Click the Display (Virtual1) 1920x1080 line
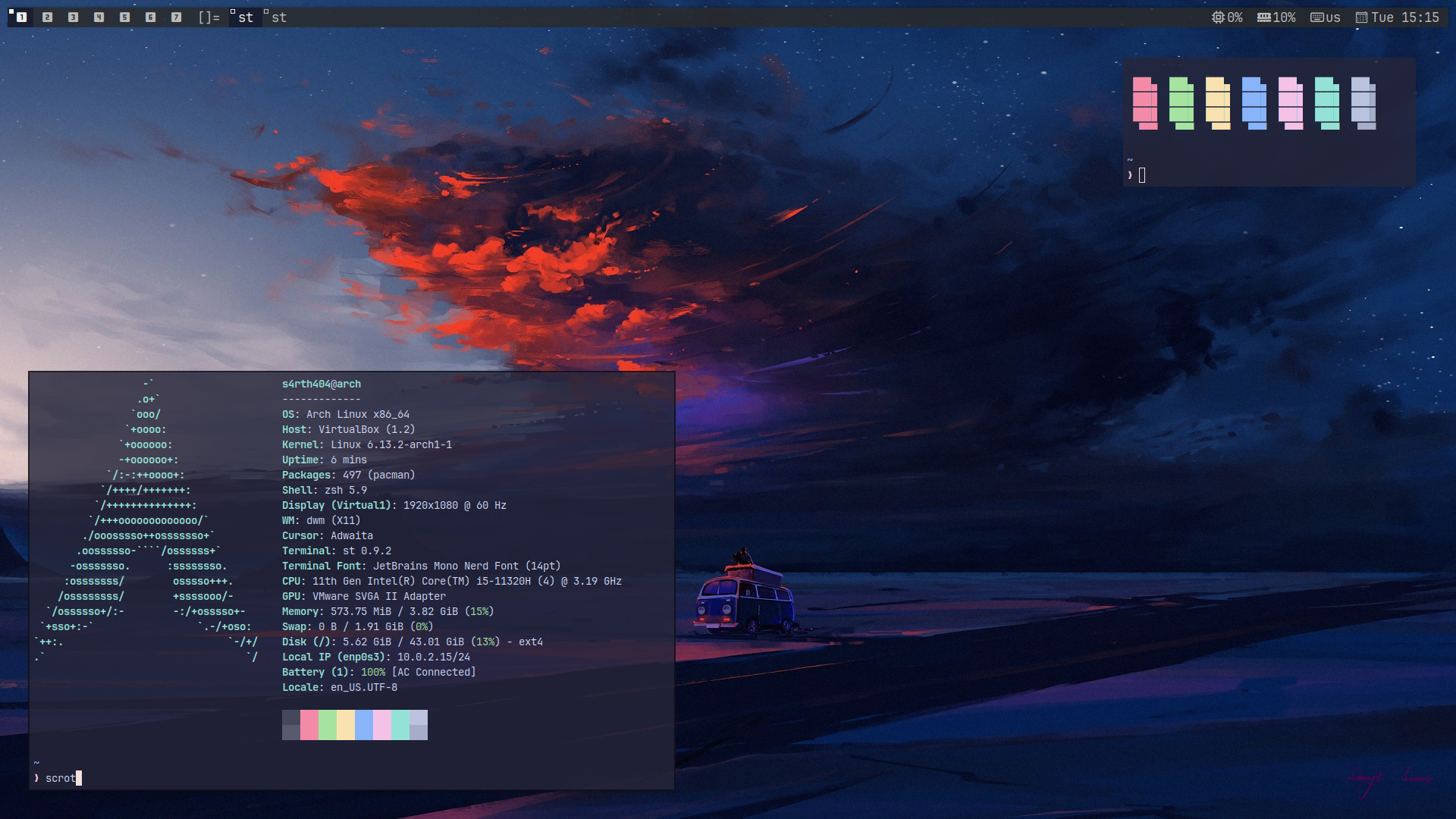This screenshot has height=819, width=1456. pyautogui.click(x=394, y=505)
